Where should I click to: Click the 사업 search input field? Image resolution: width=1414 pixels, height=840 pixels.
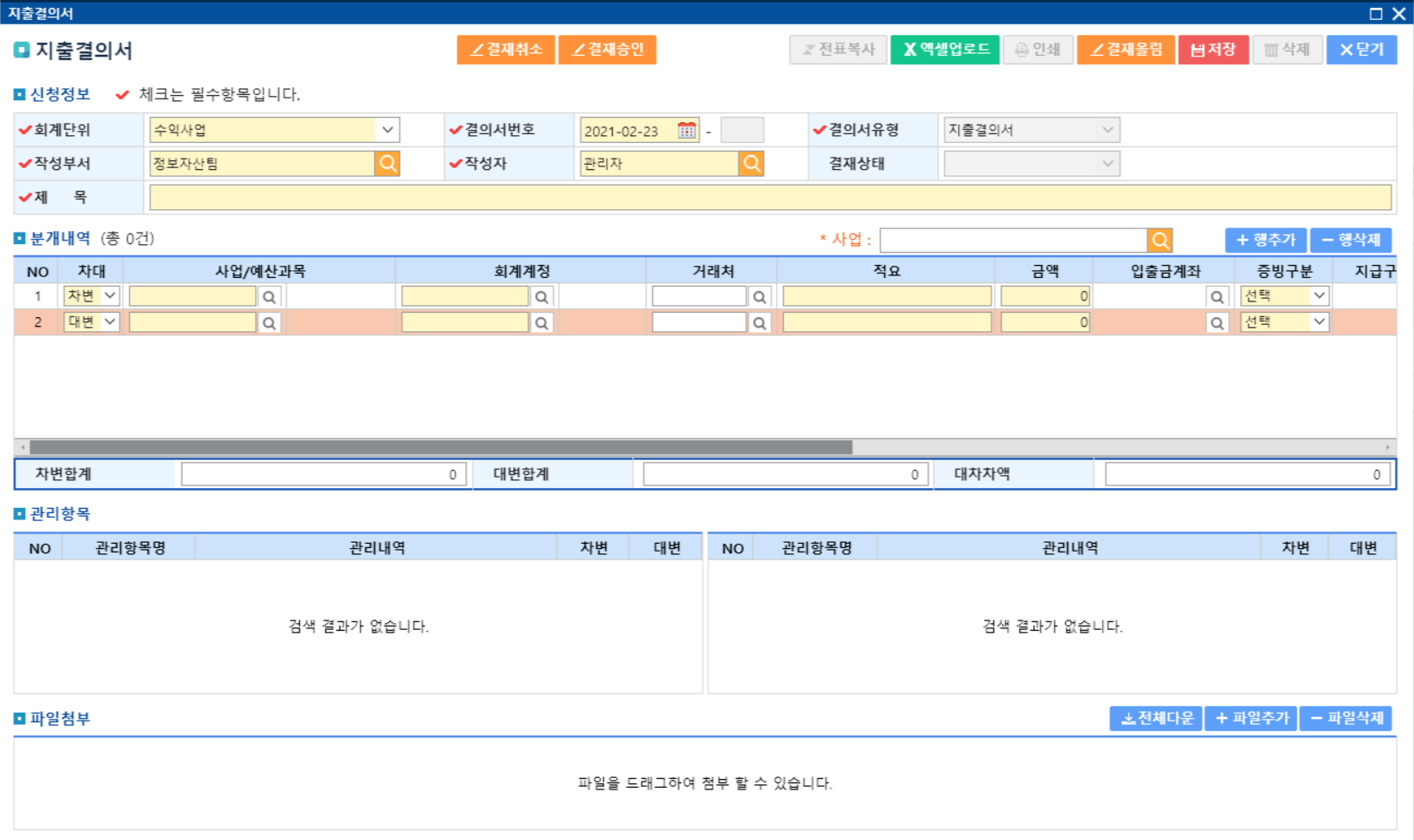tap(1014, 240)
